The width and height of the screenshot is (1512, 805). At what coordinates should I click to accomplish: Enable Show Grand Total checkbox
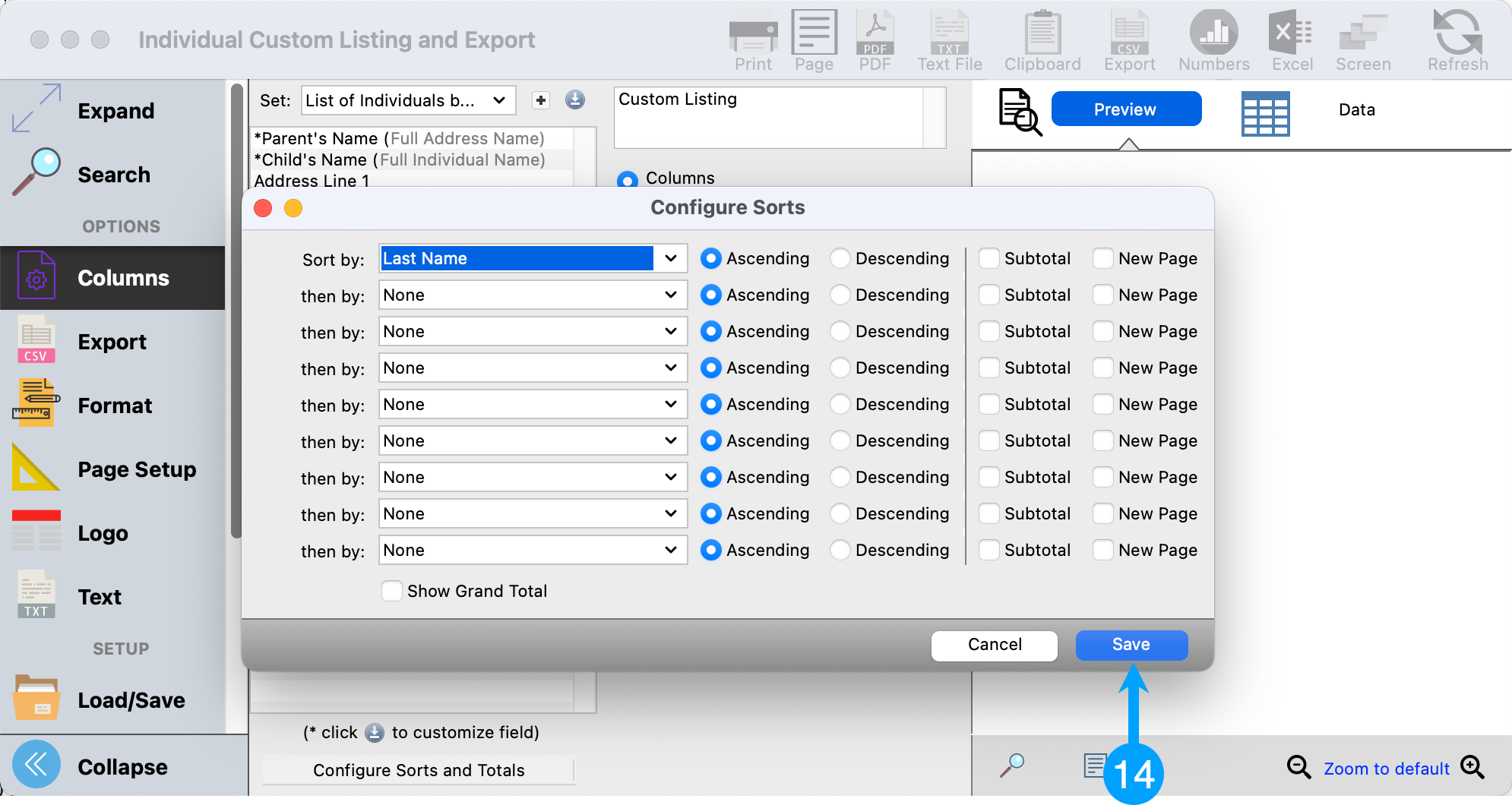pos(392,591)
